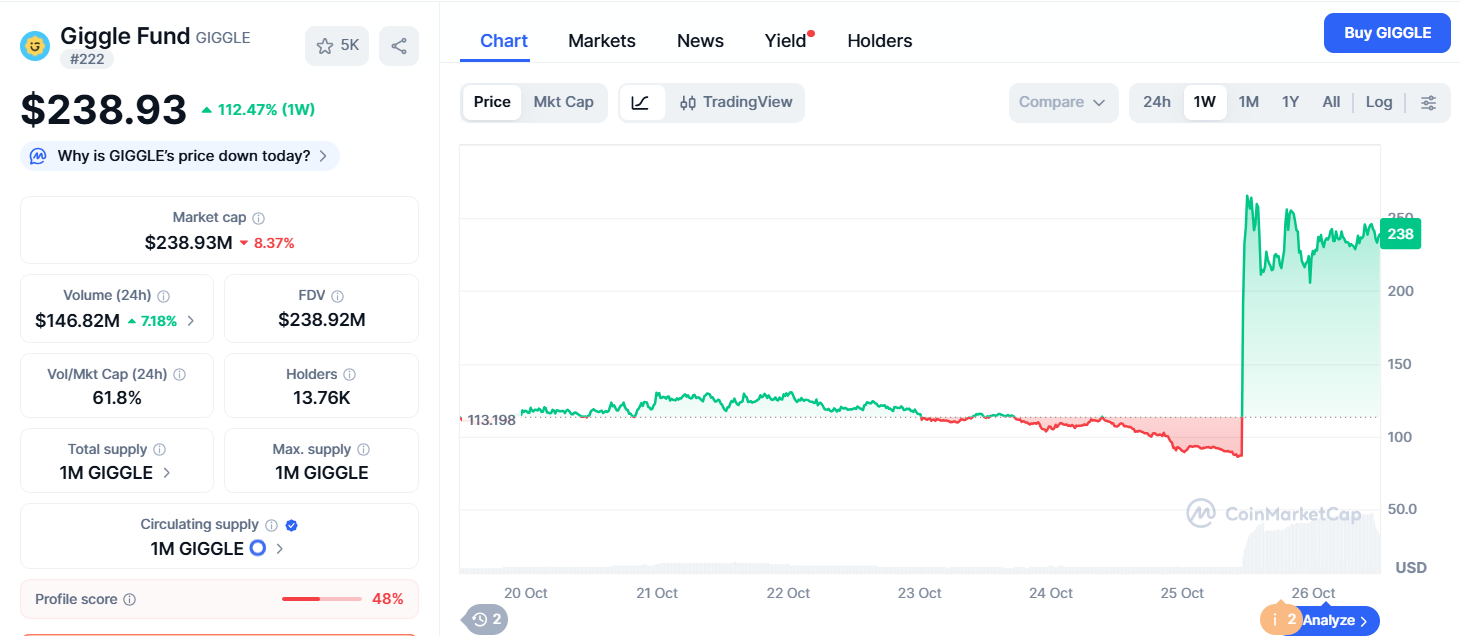Set chart range to 24h

(1157, 102)
